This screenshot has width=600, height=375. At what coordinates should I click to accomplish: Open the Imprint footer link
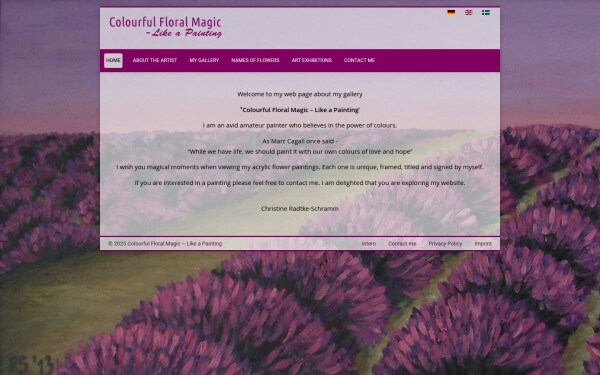[x=483, y=244]
